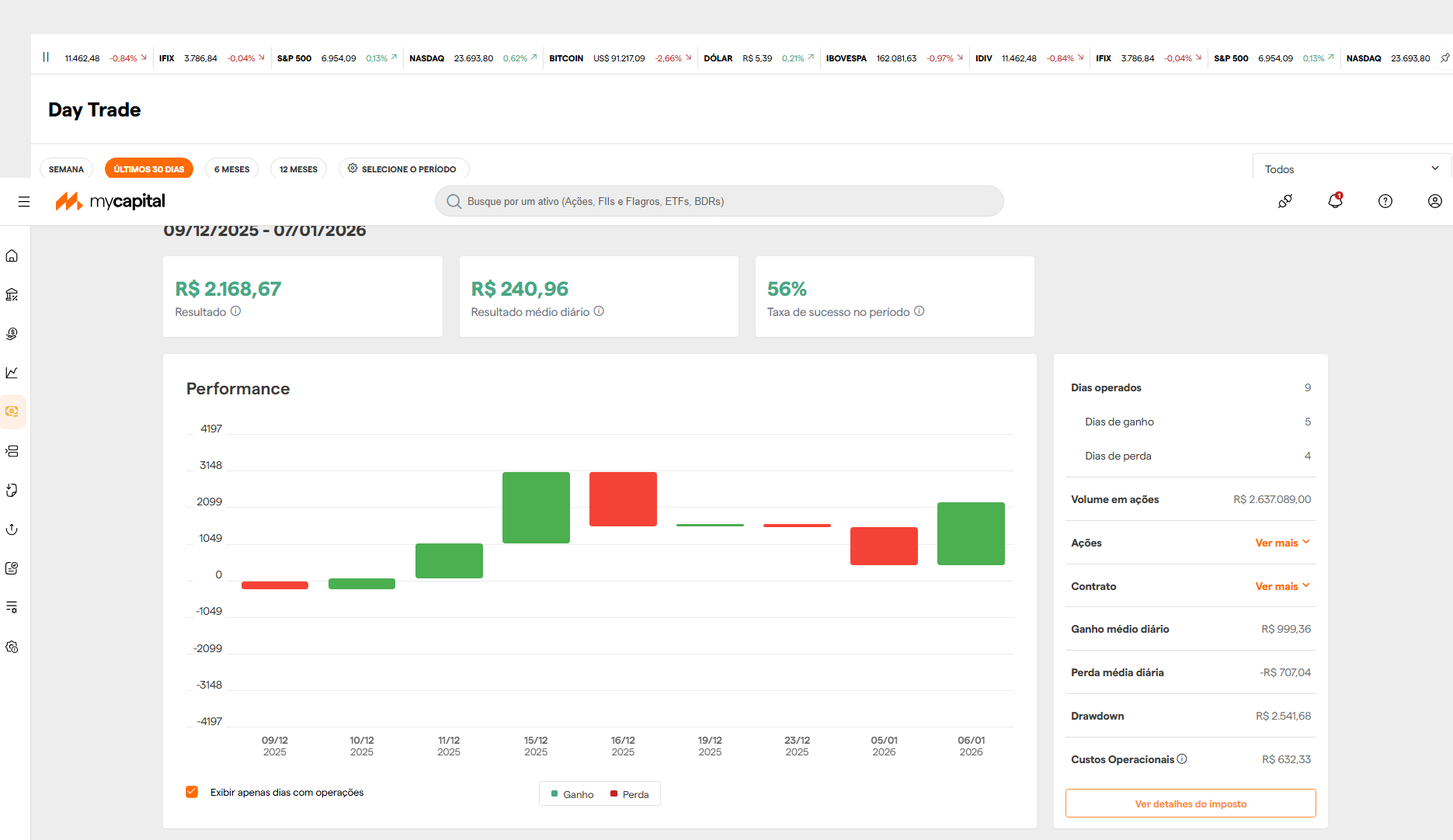Open the hamburger menu icon
The height and width of the screenshot is (840, 1453).
[x=24, y=201]
